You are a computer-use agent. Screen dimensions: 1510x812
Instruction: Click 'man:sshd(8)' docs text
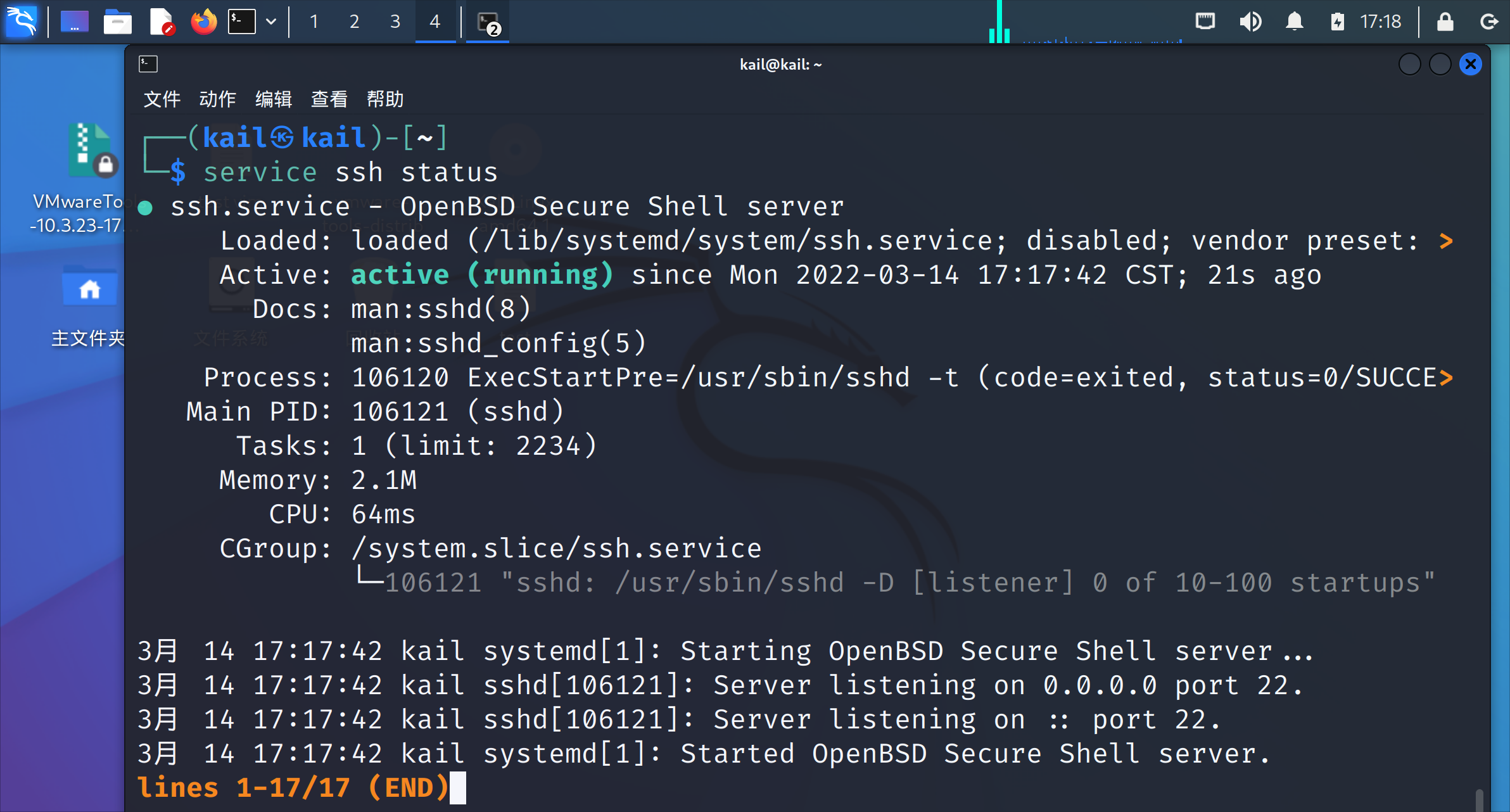(x=441, y=309)
